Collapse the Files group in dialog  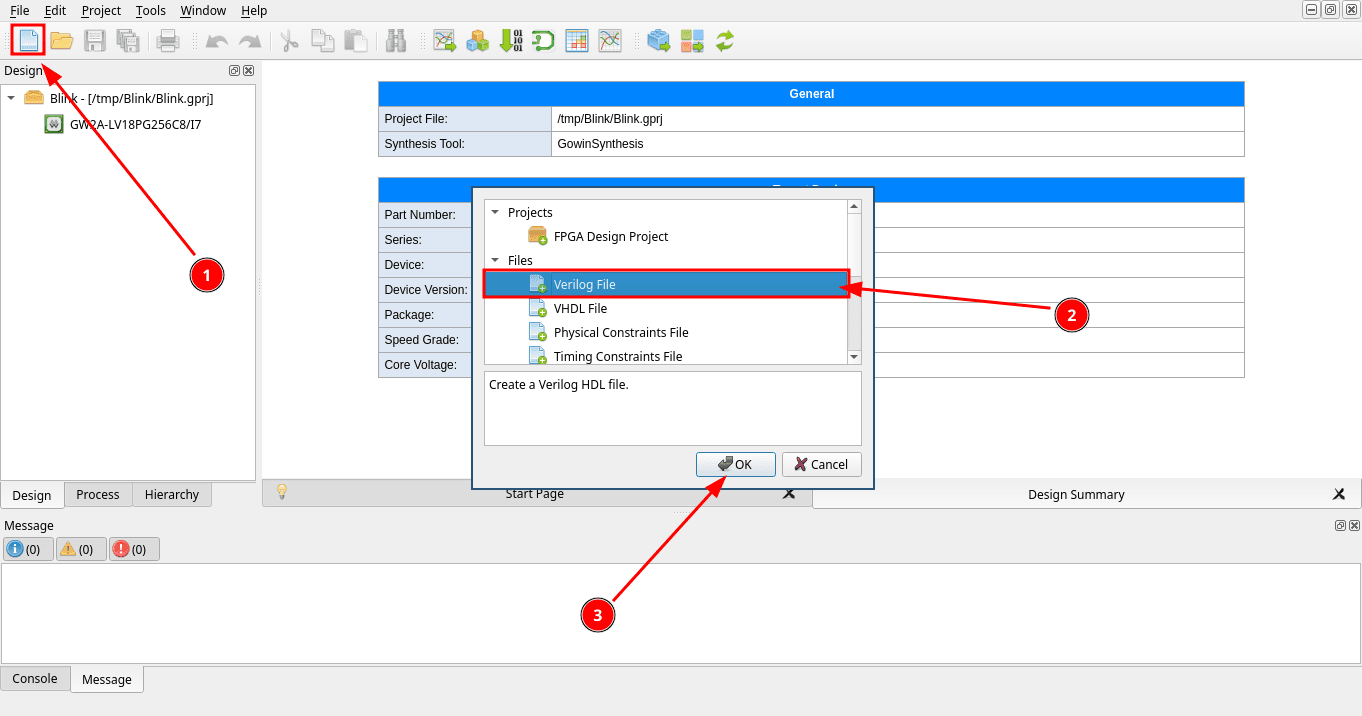494,260
